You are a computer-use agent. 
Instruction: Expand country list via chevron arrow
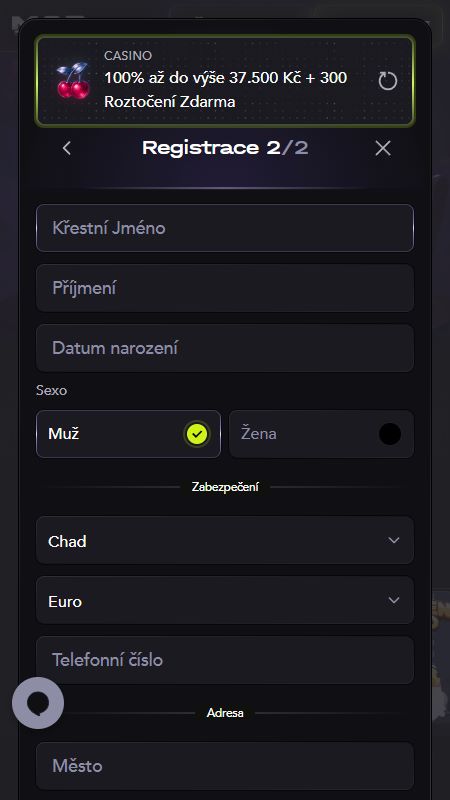click(394, 540)
